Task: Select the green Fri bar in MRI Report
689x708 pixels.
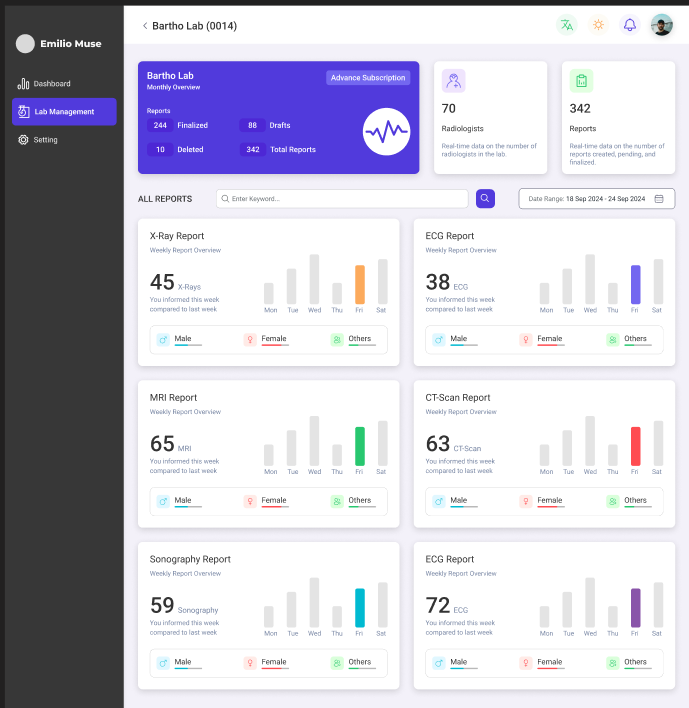Action: pos(360,446)
